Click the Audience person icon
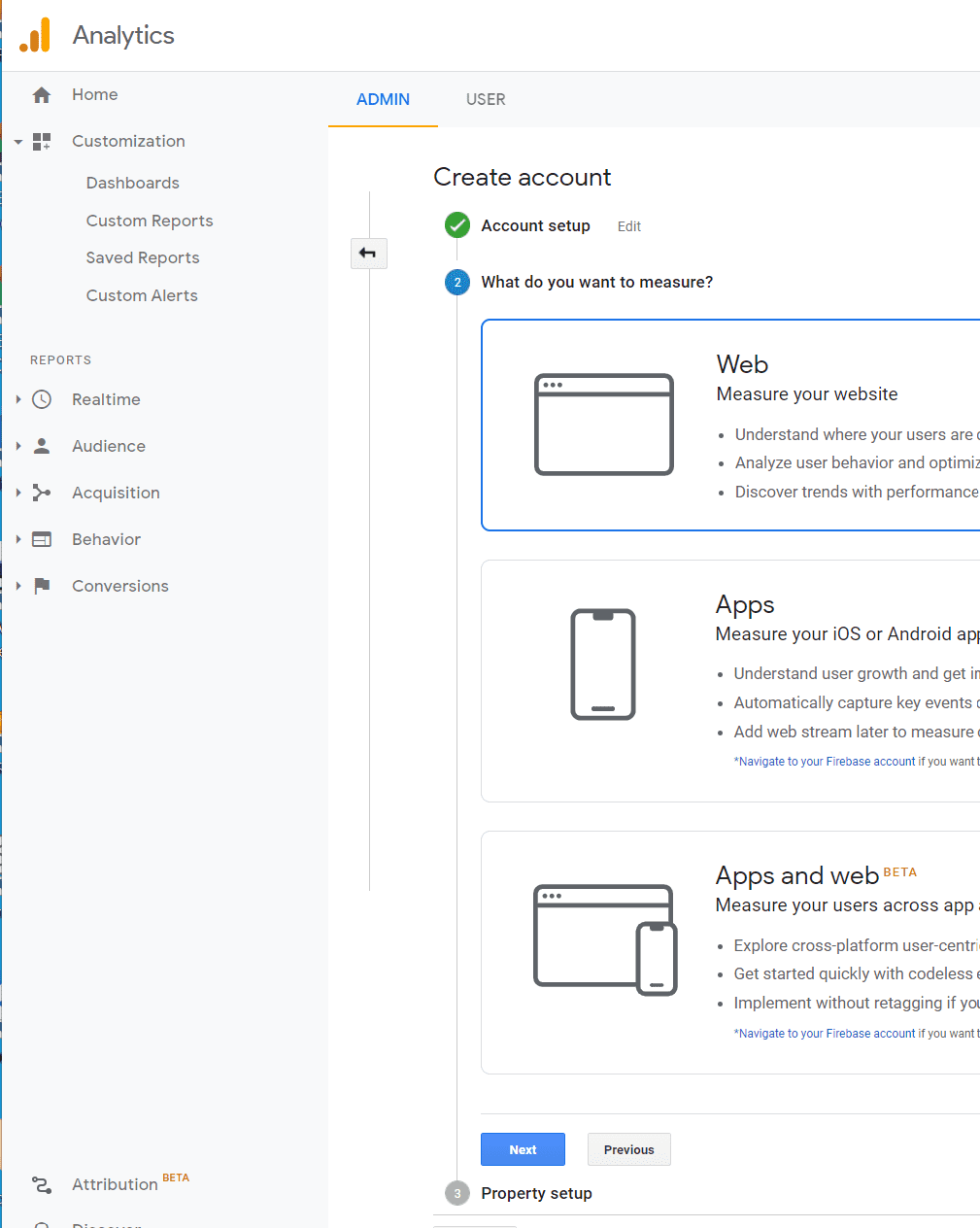 42,446
